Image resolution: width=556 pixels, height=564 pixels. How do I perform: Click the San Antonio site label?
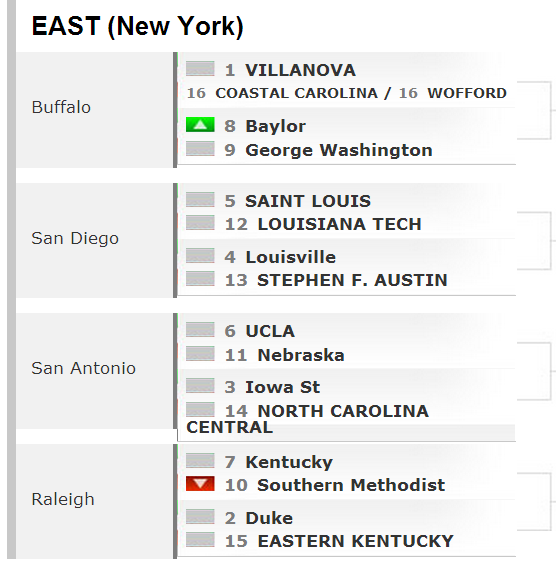(x=83, y=368)
